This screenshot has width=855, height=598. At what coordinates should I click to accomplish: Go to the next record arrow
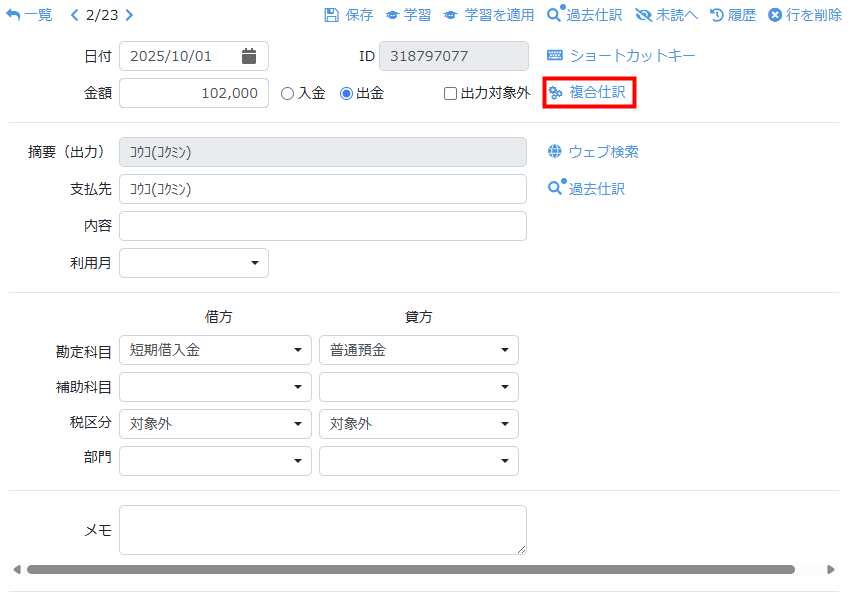point(129,15)
